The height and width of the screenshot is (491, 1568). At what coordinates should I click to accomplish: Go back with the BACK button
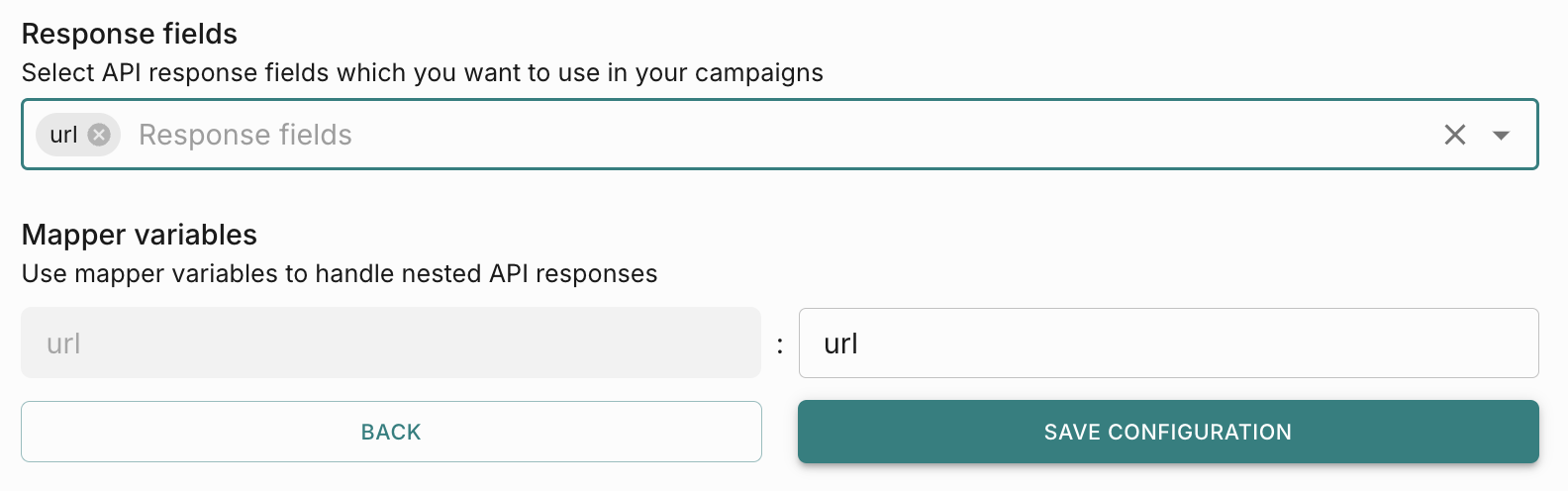pyautogui.click(x=391, y=432)
